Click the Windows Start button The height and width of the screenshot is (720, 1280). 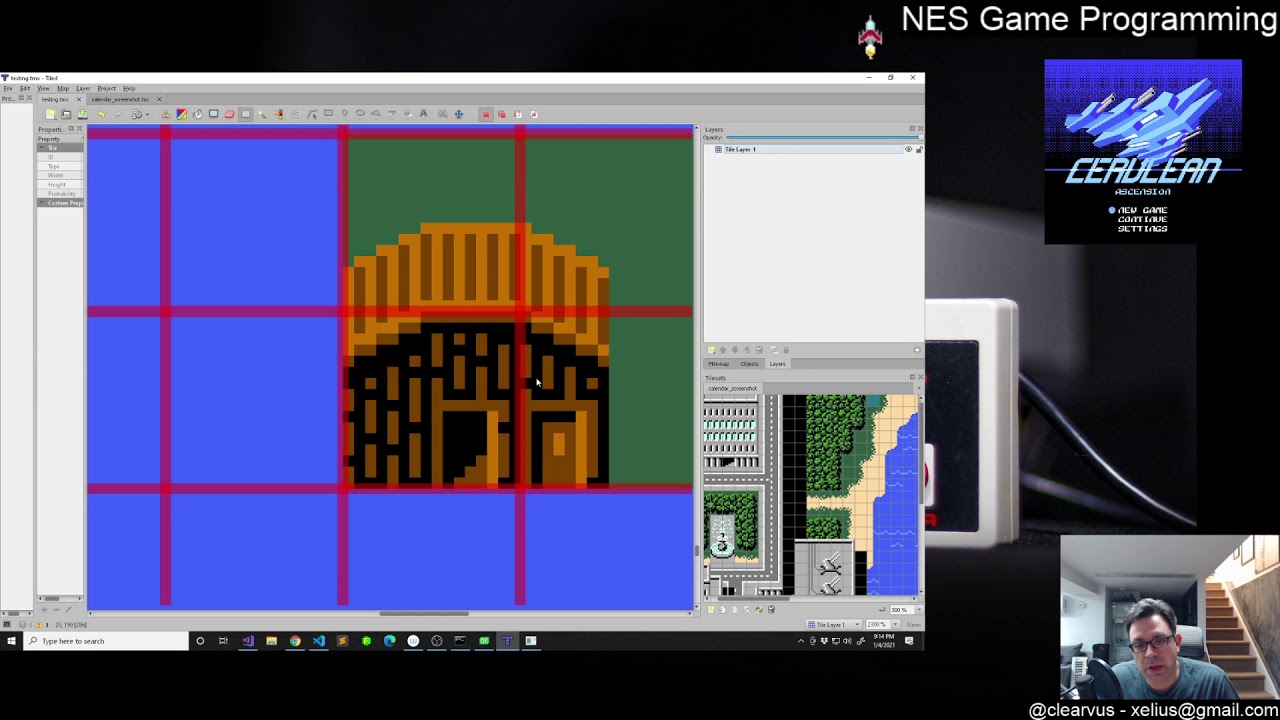point(11,641)
